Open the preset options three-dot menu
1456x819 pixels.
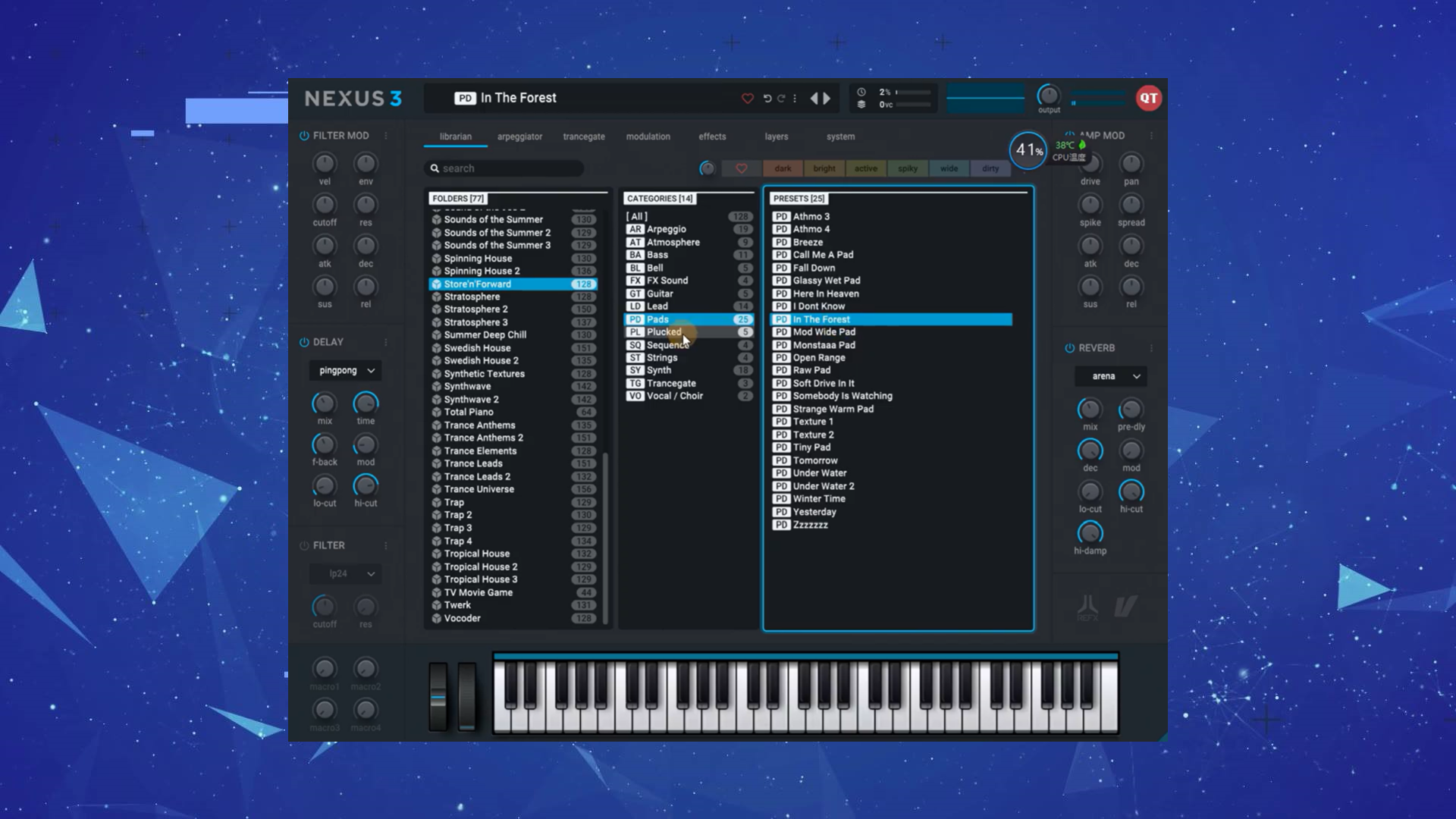(x=795, y=99)
